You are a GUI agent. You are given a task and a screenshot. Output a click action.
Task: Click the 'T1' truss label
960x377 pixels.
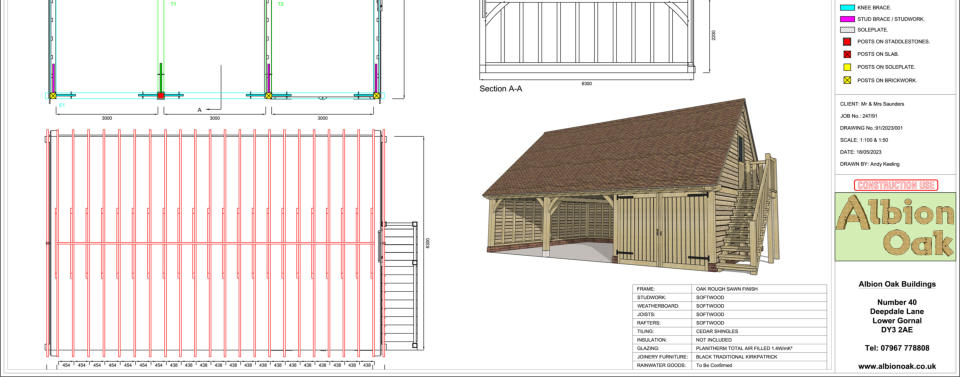[x=173, y=4]
